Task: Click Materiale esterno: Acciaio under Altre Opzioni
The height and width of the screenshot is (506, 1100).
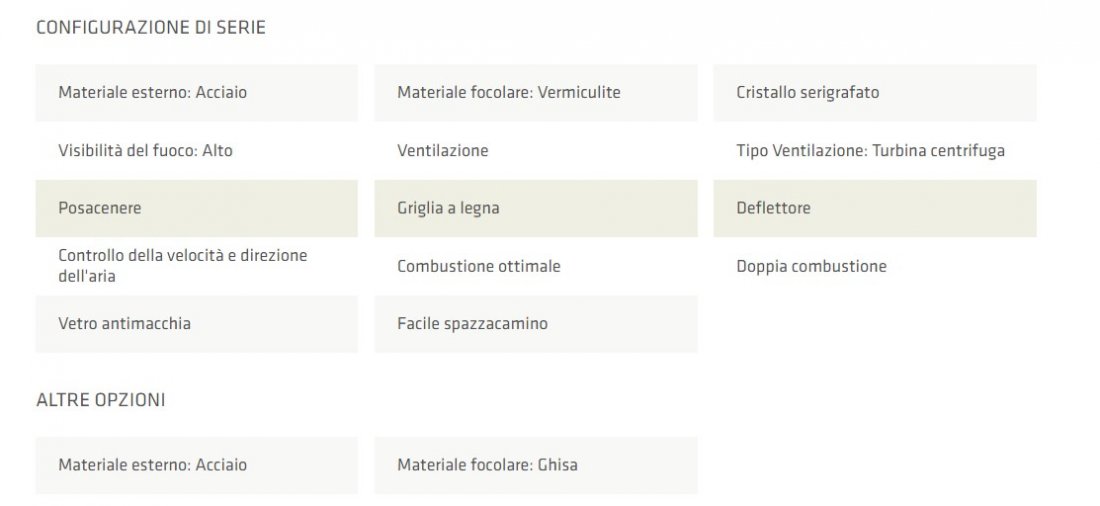Action: tap(196, 465)
